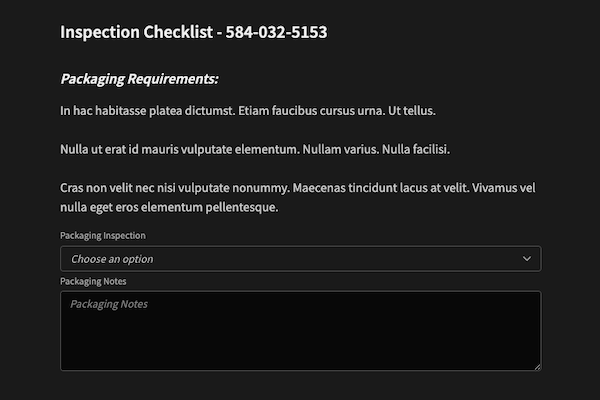Click the checklist number 584-032-5153
Screen dimensions: 600x400
276,32
